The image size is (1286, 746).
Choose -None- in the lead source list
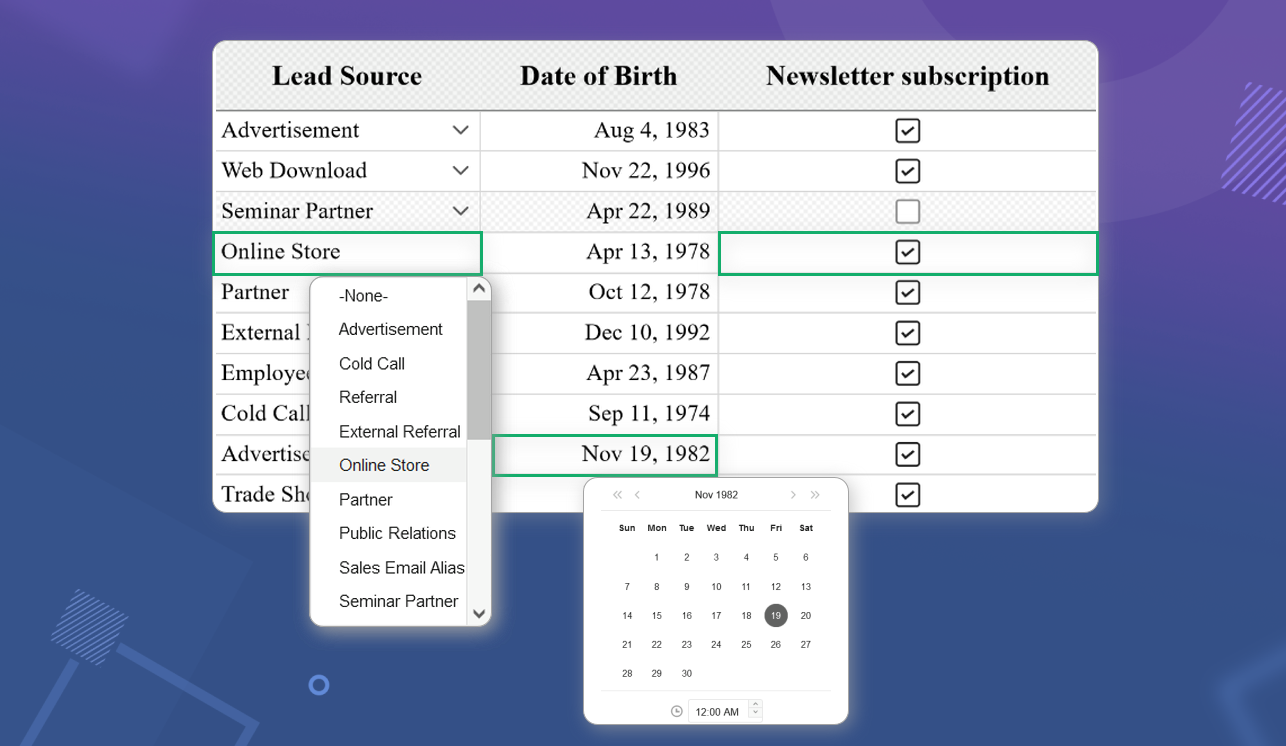click(388, 296)
